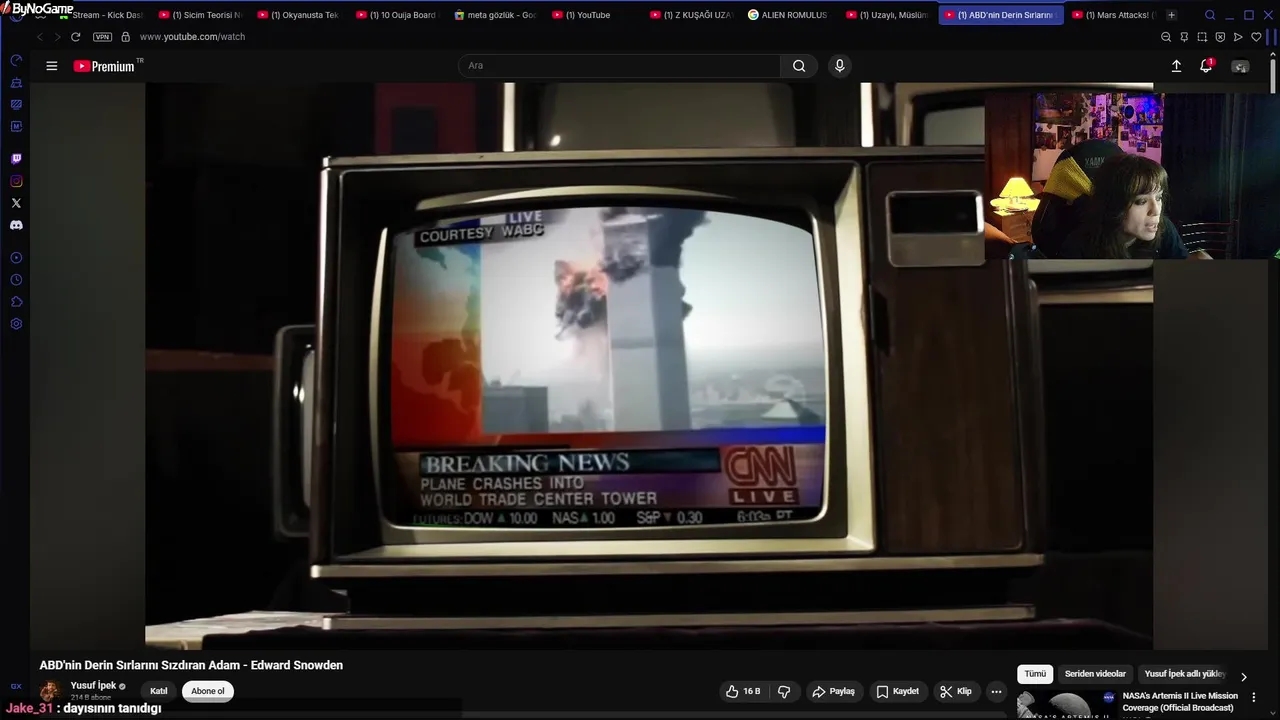Open a new tab with the plus button
This screenshot has width=1280, height=720.
[1171, 15]
